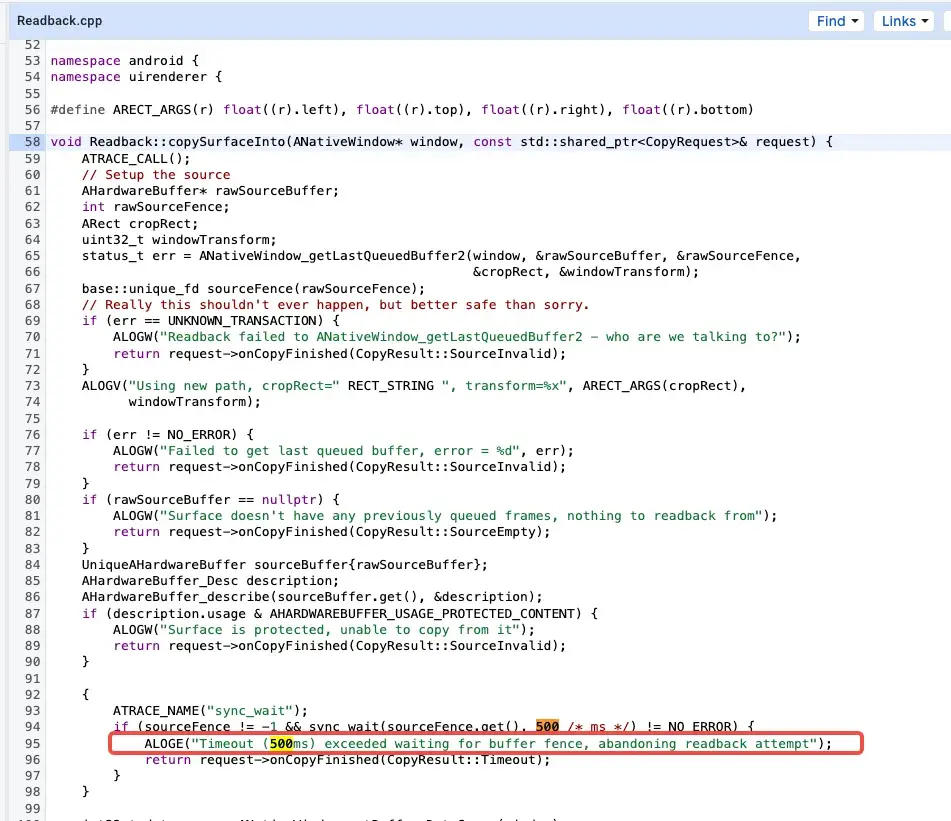This screenshot has height=821, width=951.
Task: Click line number 87
Action: pos(32,614)
